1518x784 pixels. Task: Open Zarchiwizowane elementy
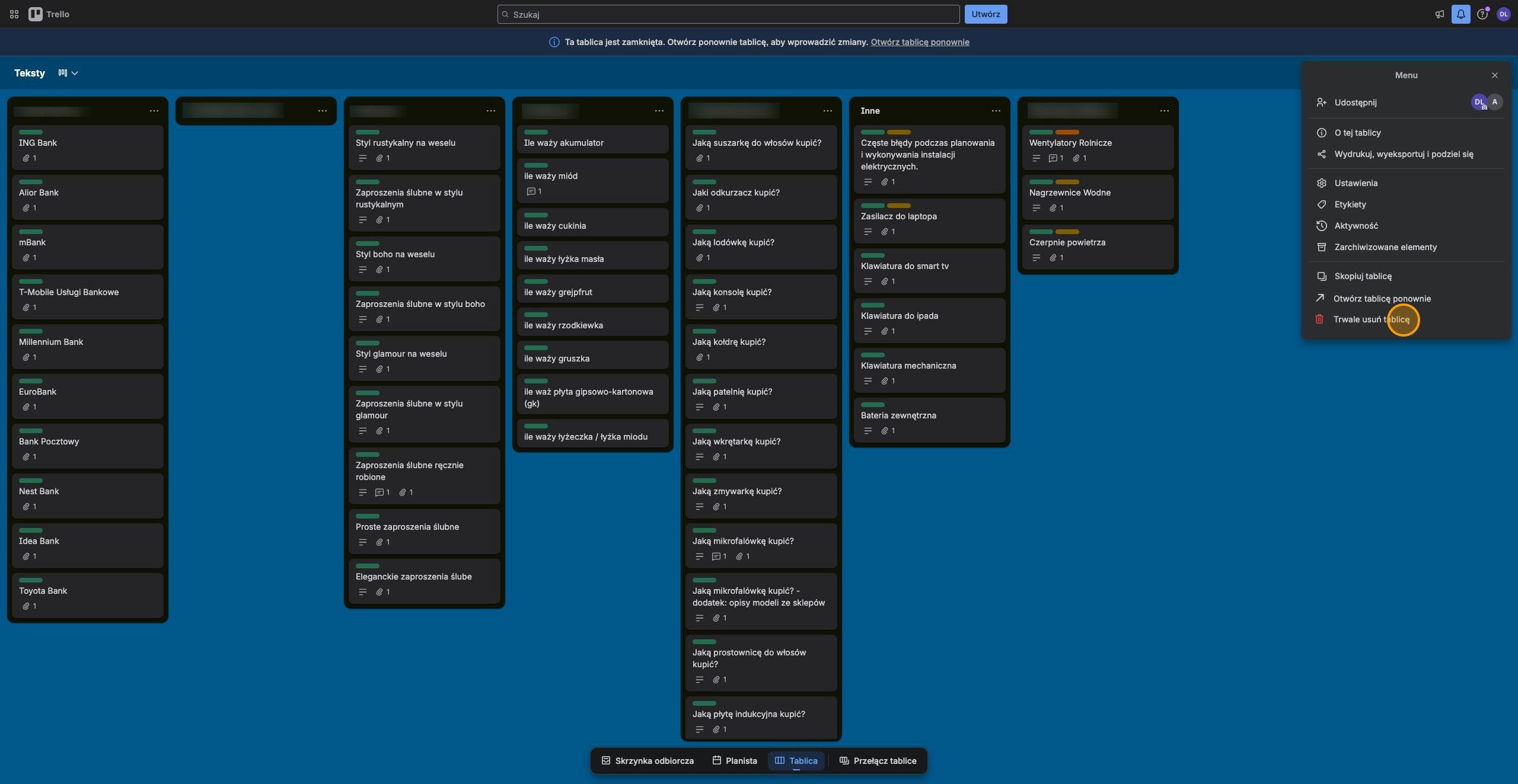coord(1406,247)
